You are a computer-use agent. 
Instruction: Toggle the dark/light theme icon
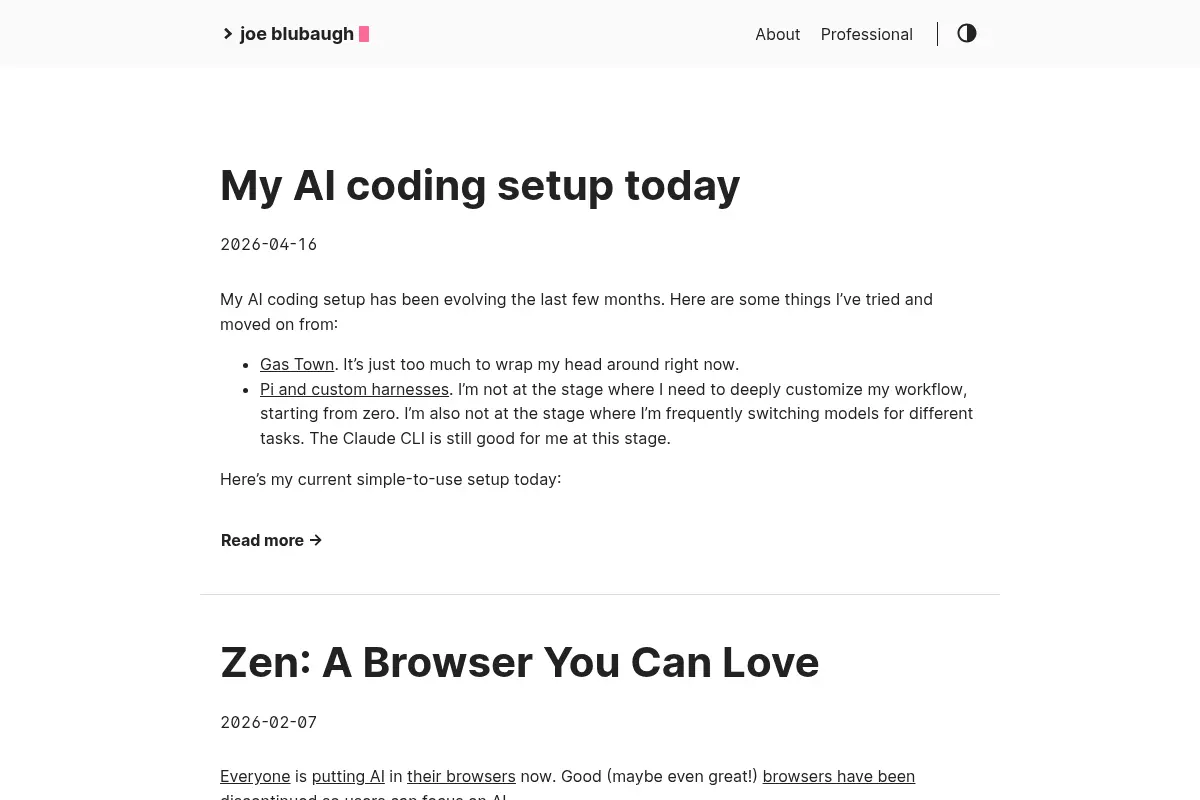tap(966, 33)
